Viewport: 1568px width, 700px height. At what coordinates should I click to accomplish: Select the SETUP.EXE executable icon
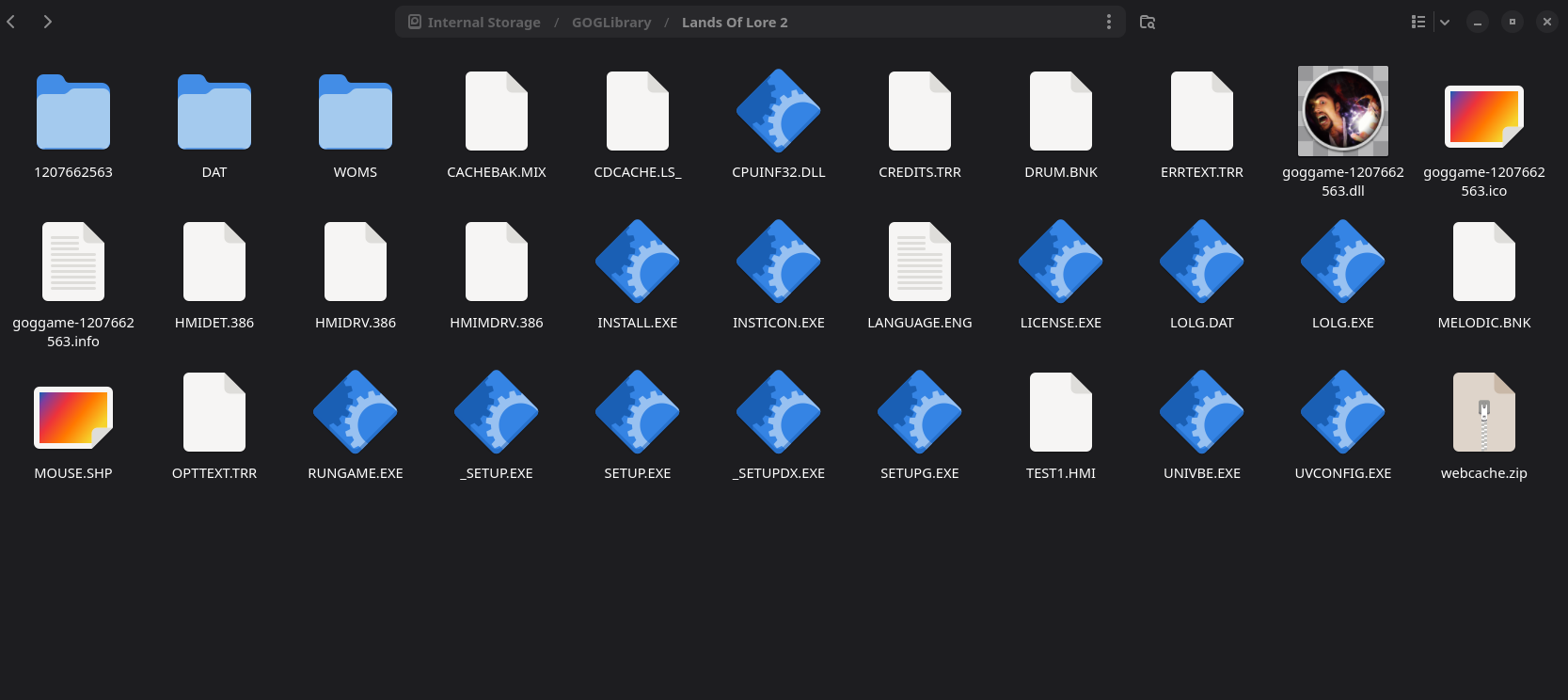(x=638, y=412)
